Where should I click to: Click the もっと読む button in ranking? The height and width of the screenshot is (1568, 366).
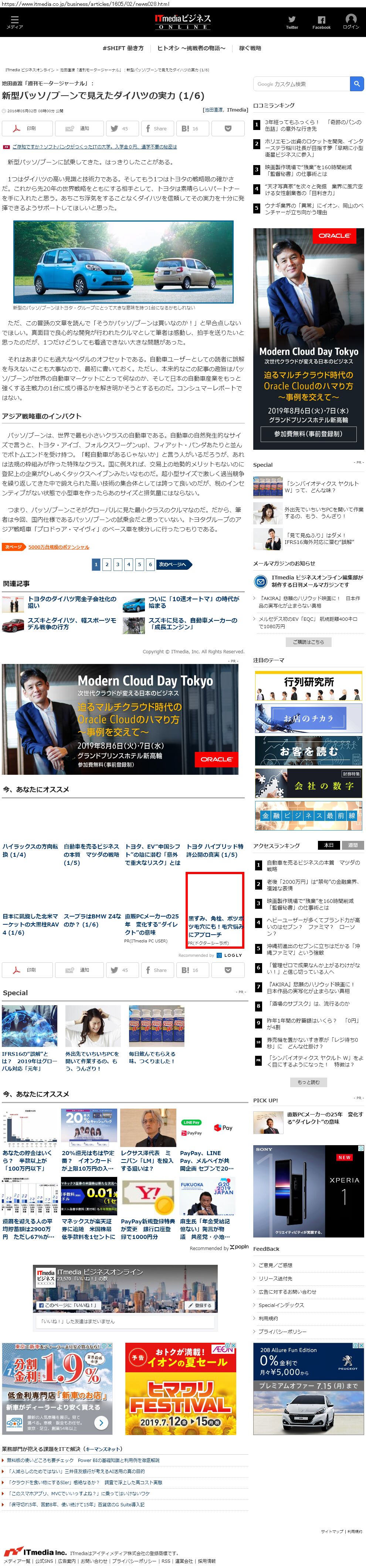[308, 1082]
